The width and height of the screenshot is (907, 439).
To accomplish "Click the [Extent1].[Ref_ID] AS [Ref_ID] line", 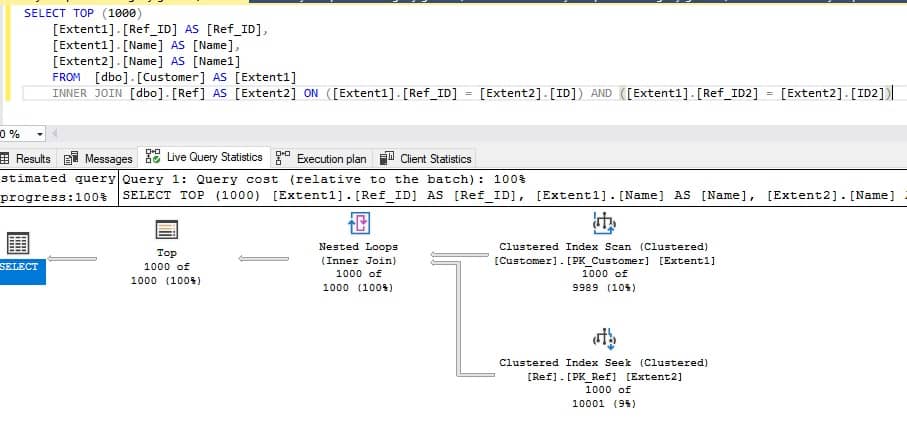I will pyautogui.click(x=160, y=29).
